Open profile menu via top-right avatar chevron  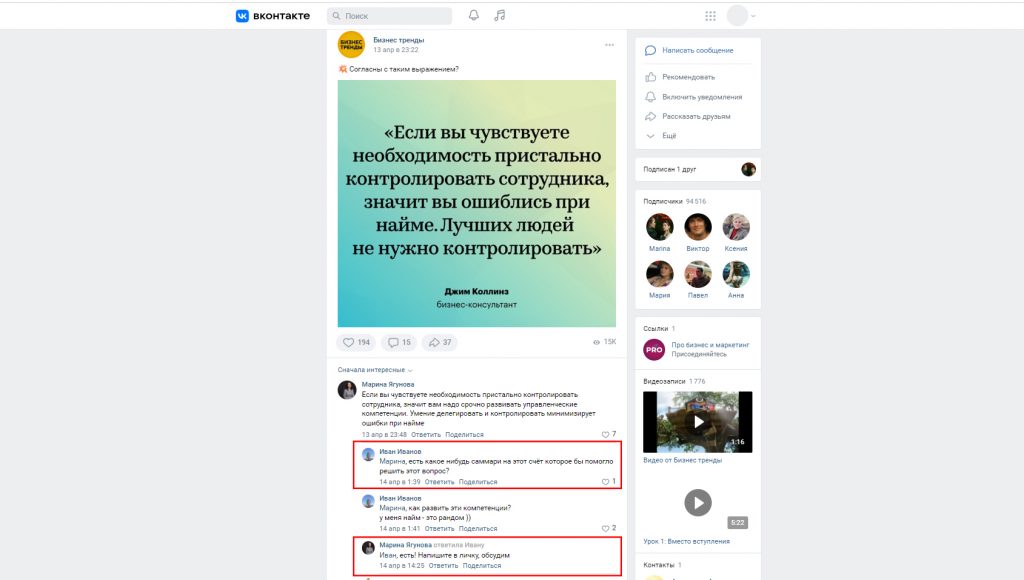(x=752, y=15)
